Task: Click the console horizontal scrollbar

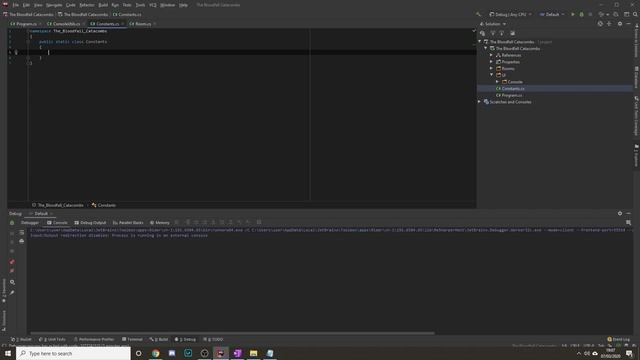Action: tap(233, 333)
